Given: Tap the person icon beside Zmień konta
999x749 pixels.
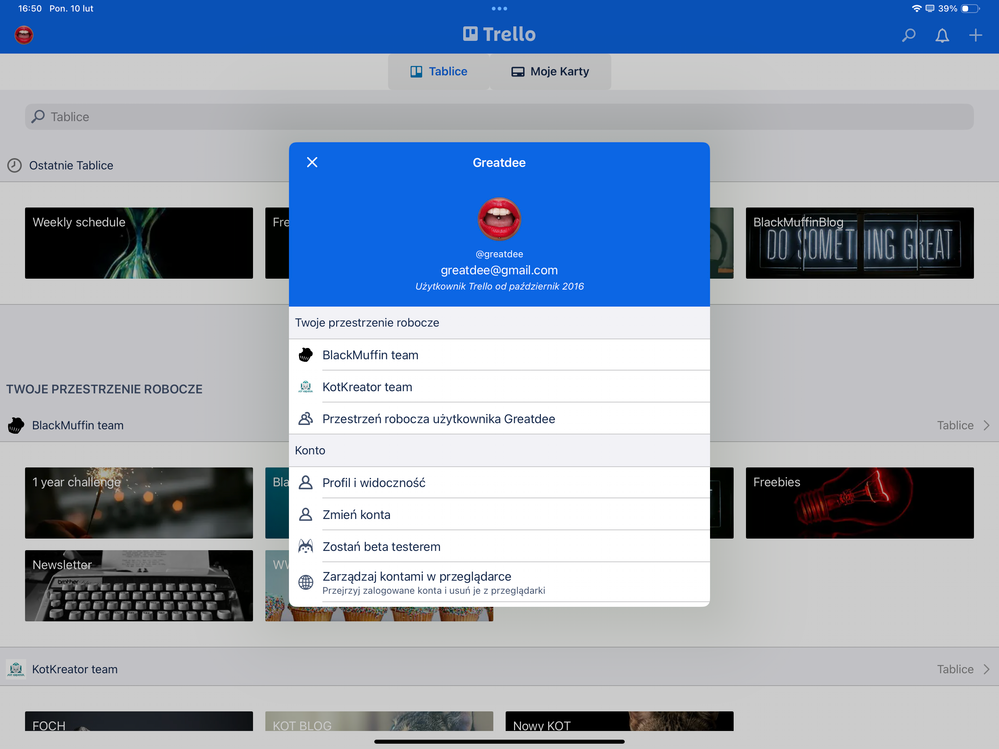Looking at the screenshot, I should (306, 515).
